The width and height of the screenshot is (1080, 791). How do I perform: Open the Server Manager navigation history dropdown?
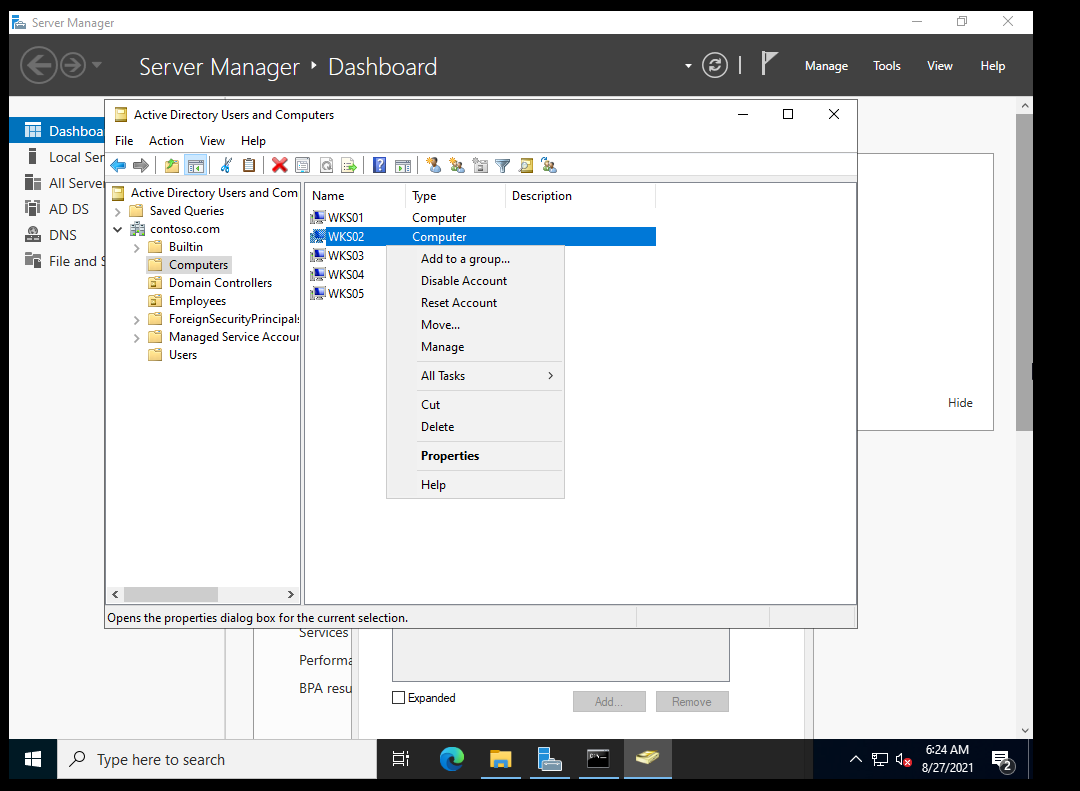pyautogui.click(x=97, y=65)
